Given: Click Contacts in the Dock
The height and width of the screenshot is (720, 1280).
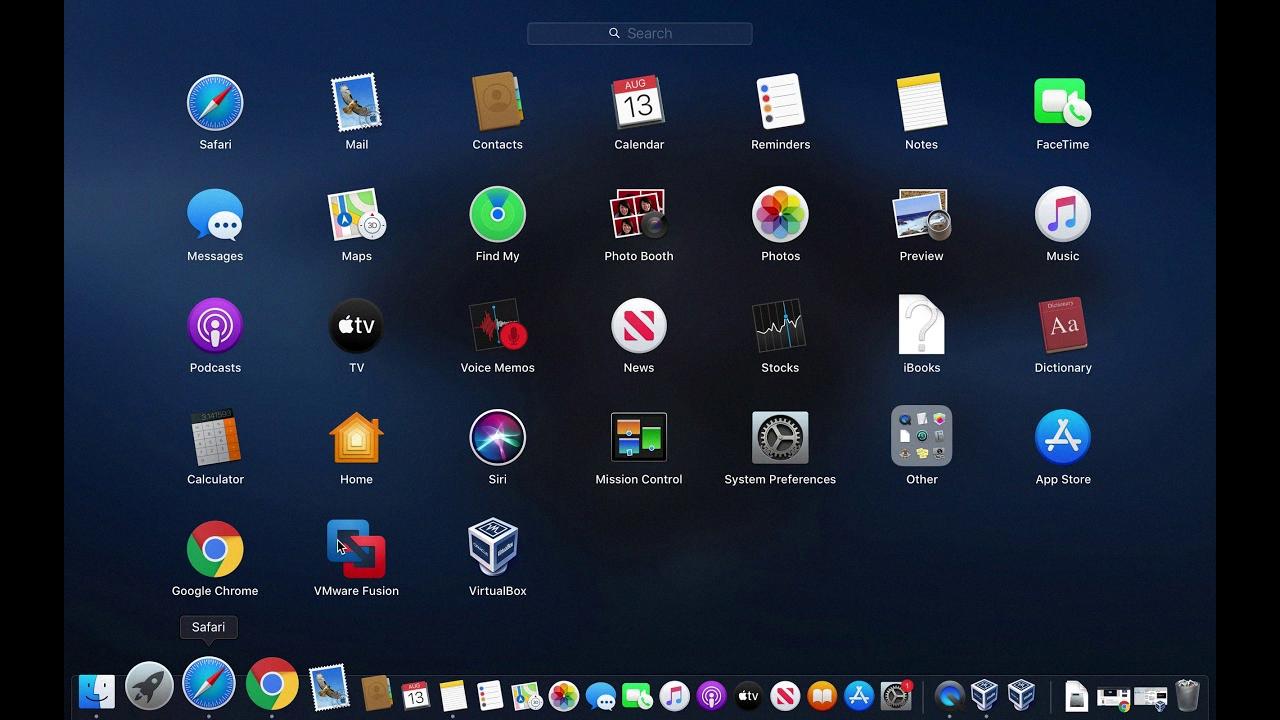Looking at the screenshot, I should 377,692.
